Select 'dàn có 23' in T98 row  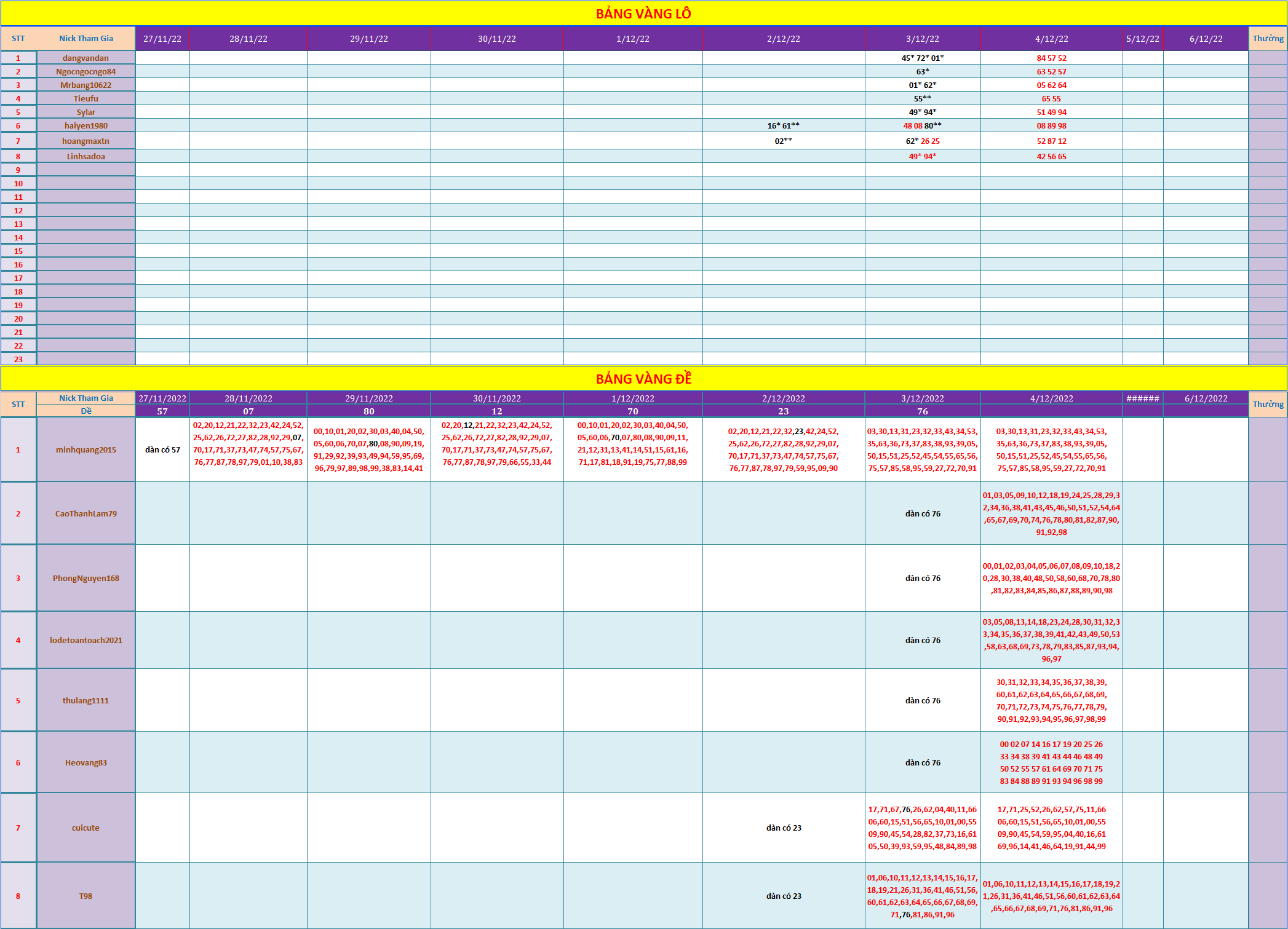point(784,896)
